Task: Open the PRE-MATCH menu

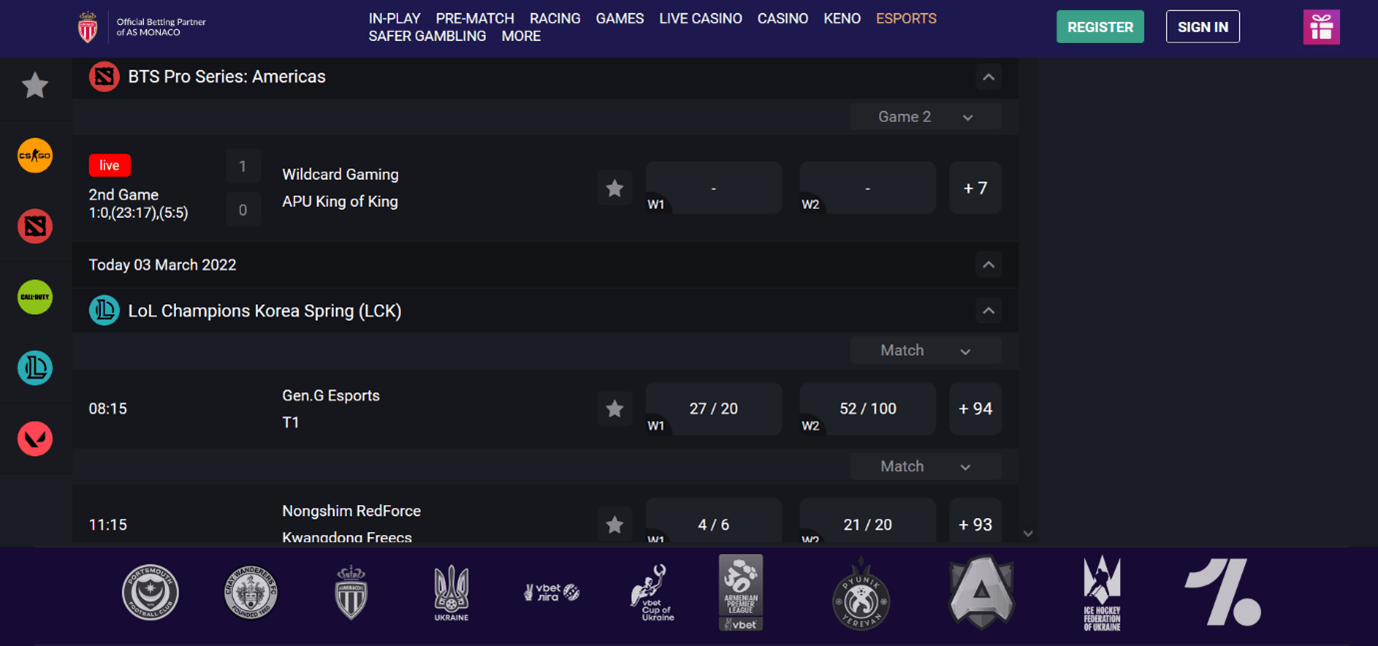Action: point(475,19)
